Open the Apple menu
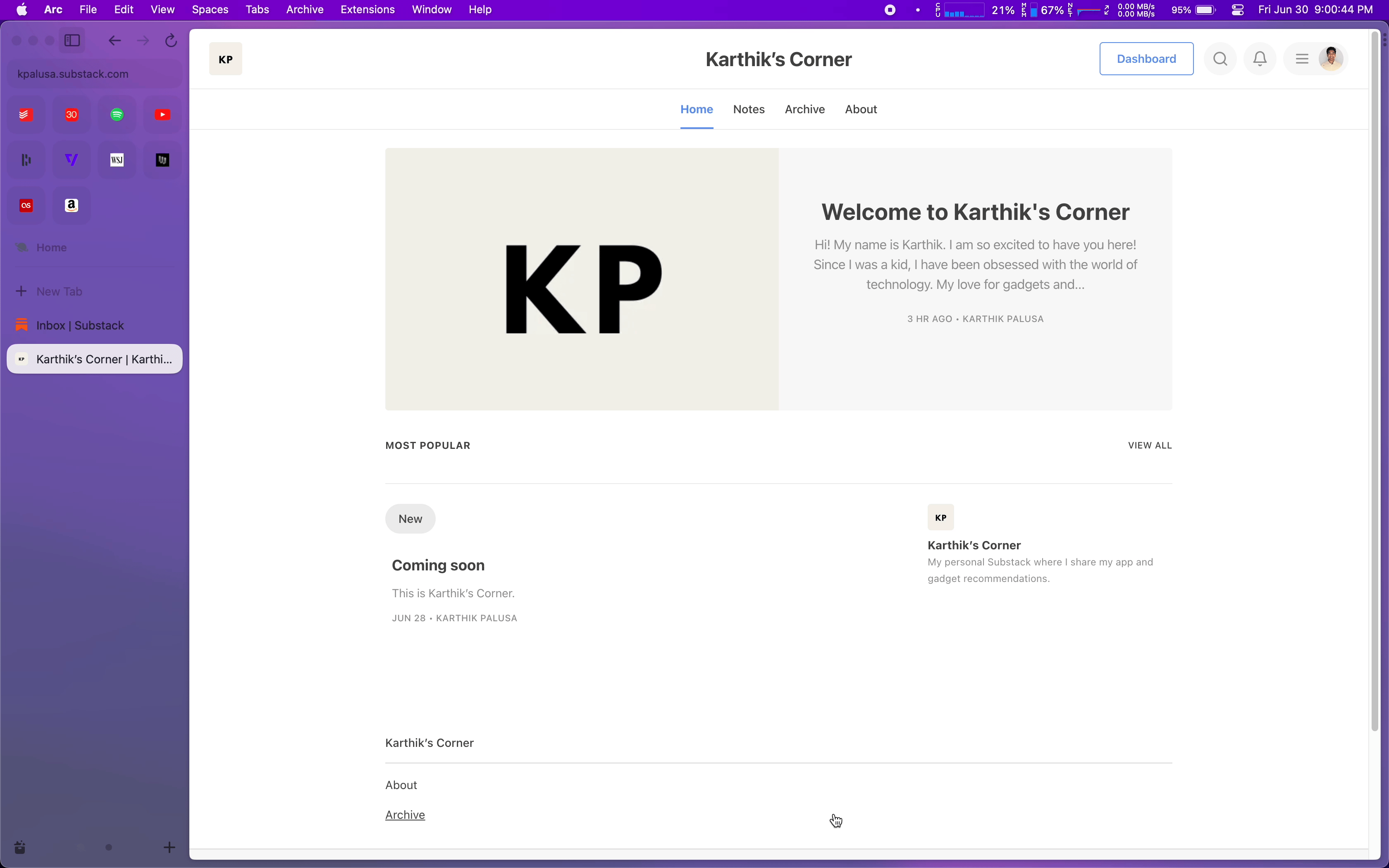The height and width of the screenshot is (868, 1389). [22, 10]
